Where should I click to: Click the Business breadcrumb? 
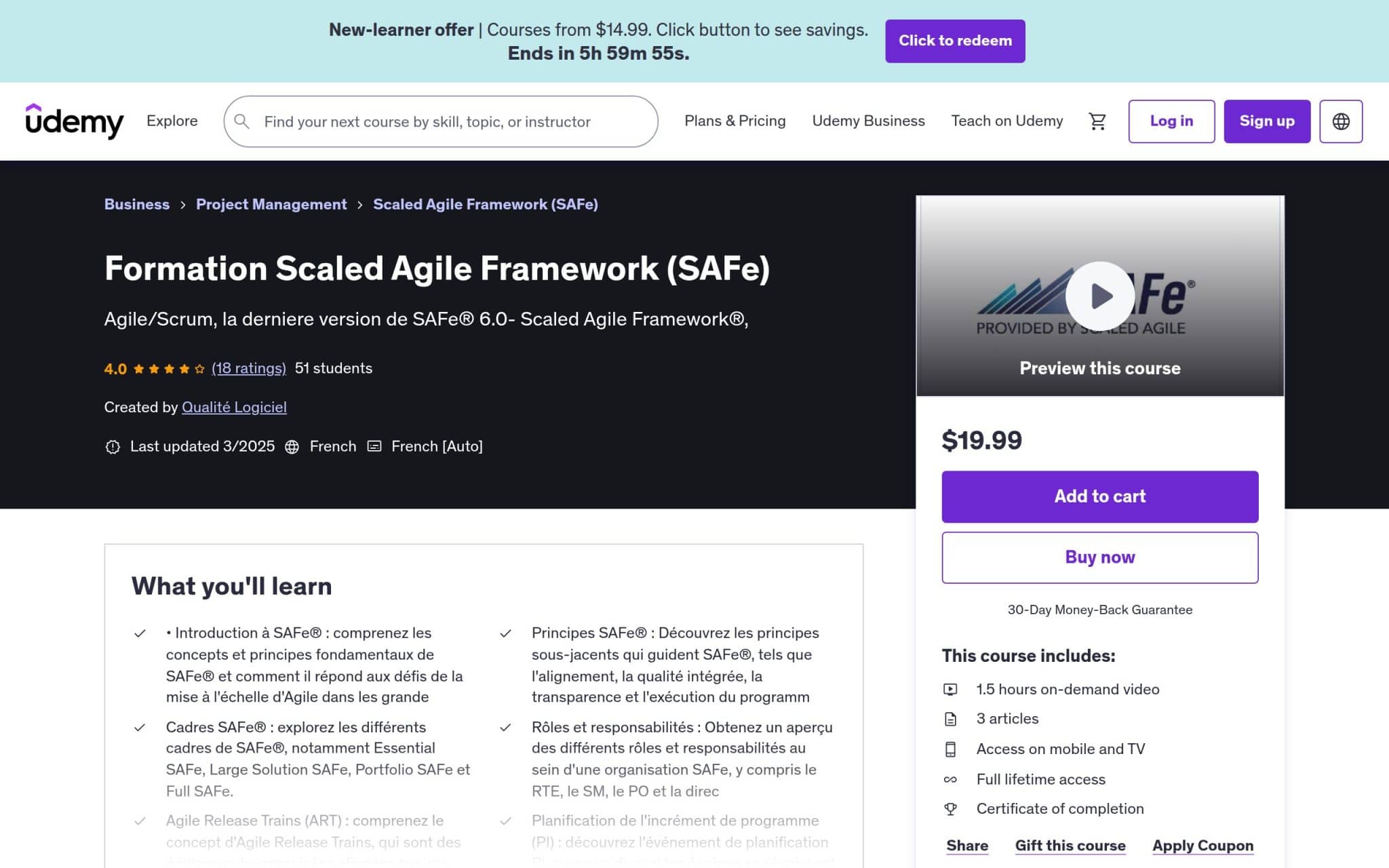(x=137, y=204)
